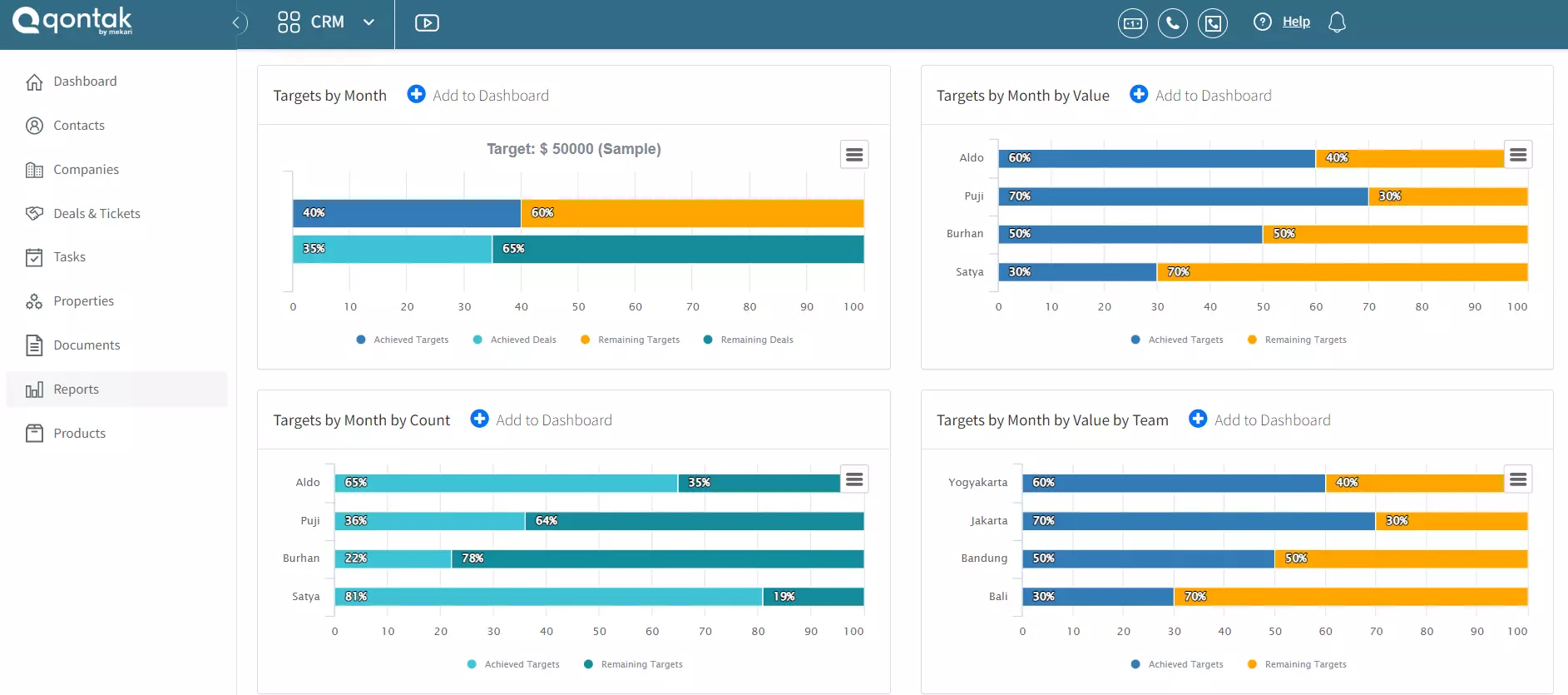Open chart menu for Targets by Month by Value by Team

1518,479
